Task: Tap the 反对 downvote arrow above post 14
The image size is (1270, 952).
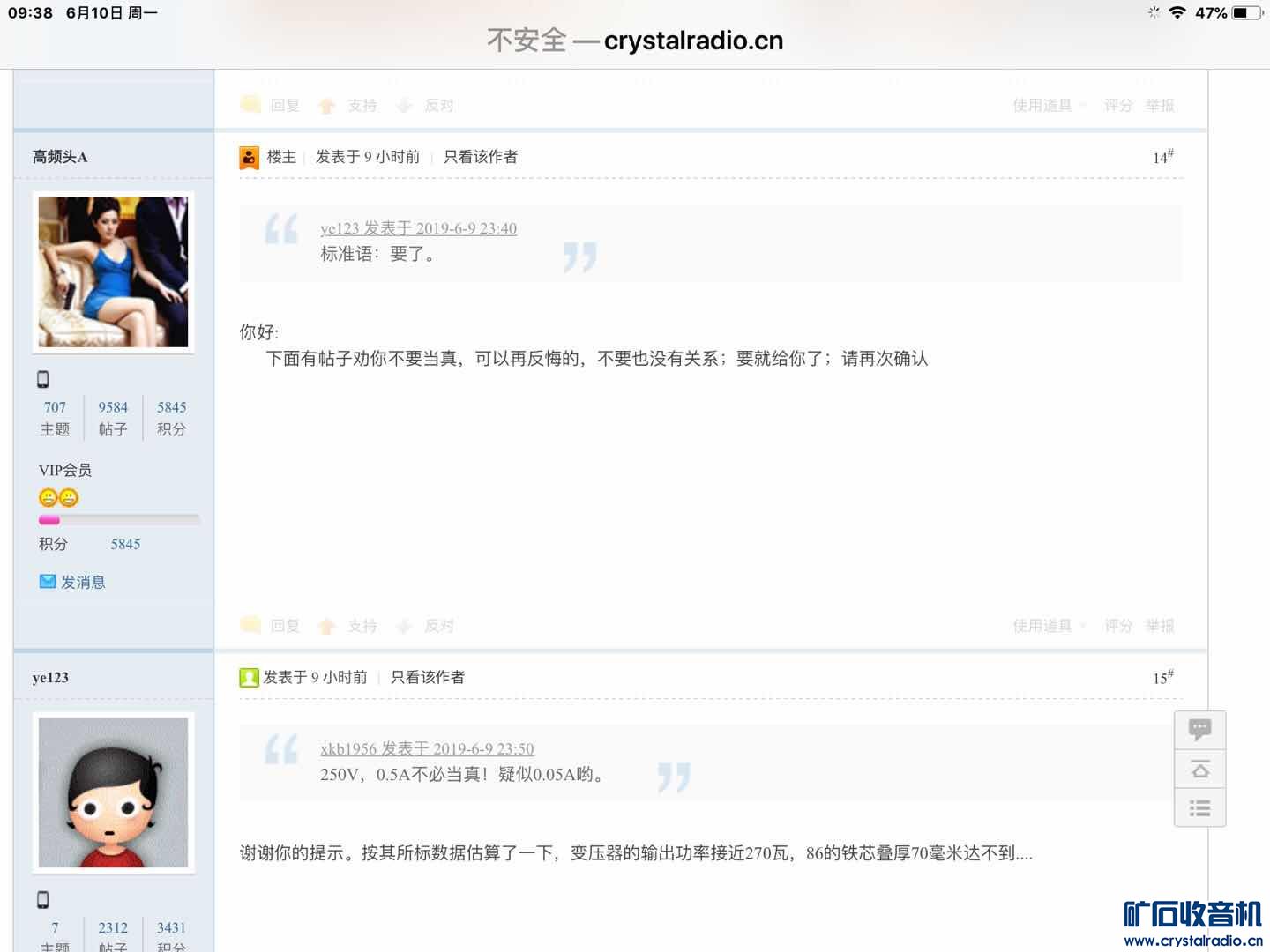Action: (404, 106)
